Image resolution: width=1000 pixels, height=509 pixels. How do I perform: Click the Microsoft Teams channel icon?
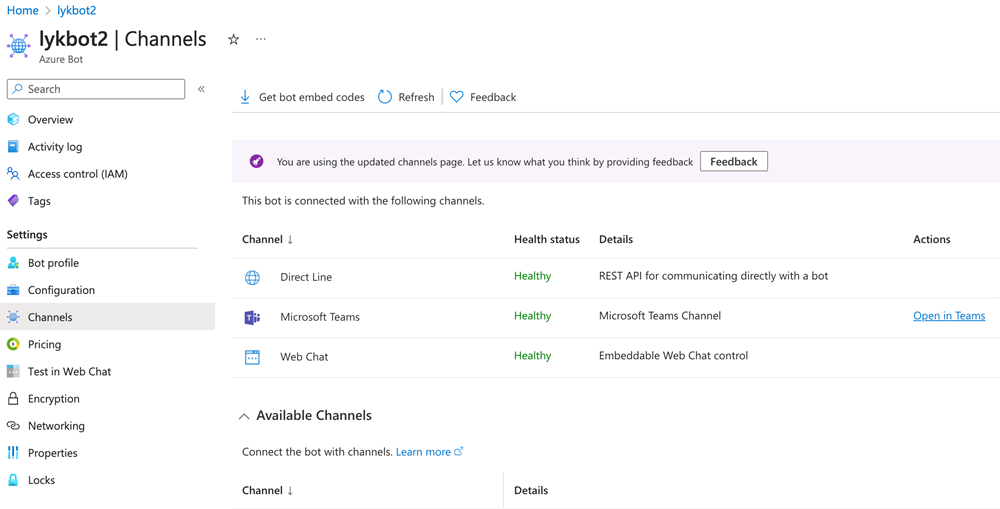(252, 317)
